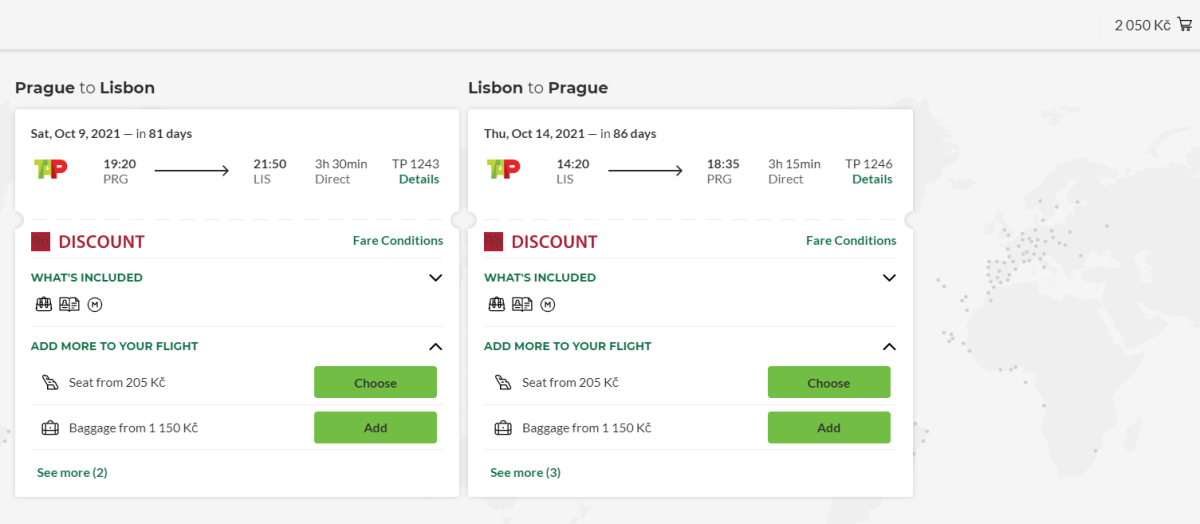Collapse Add More to Your Flight for Lisbon–Prague
The image size is (1200, 524).
click(889, 346)
